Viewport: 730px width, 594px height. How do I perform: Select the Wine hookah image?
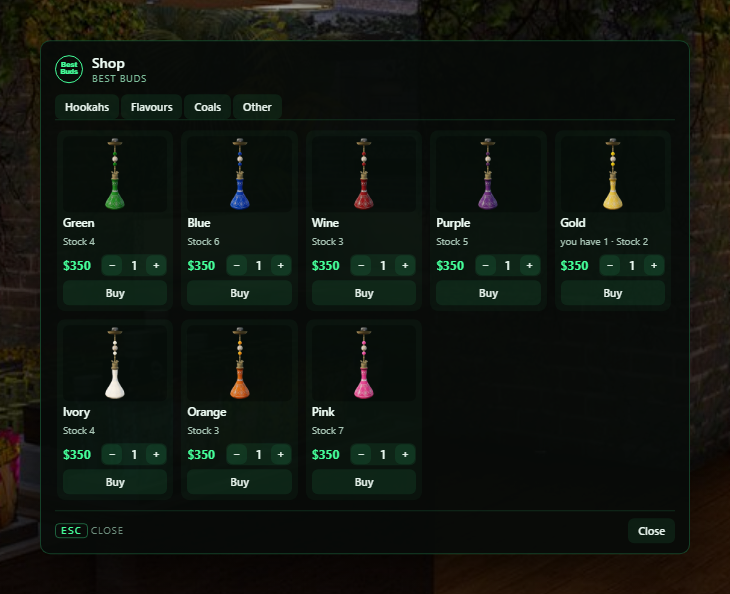point(364,174)
